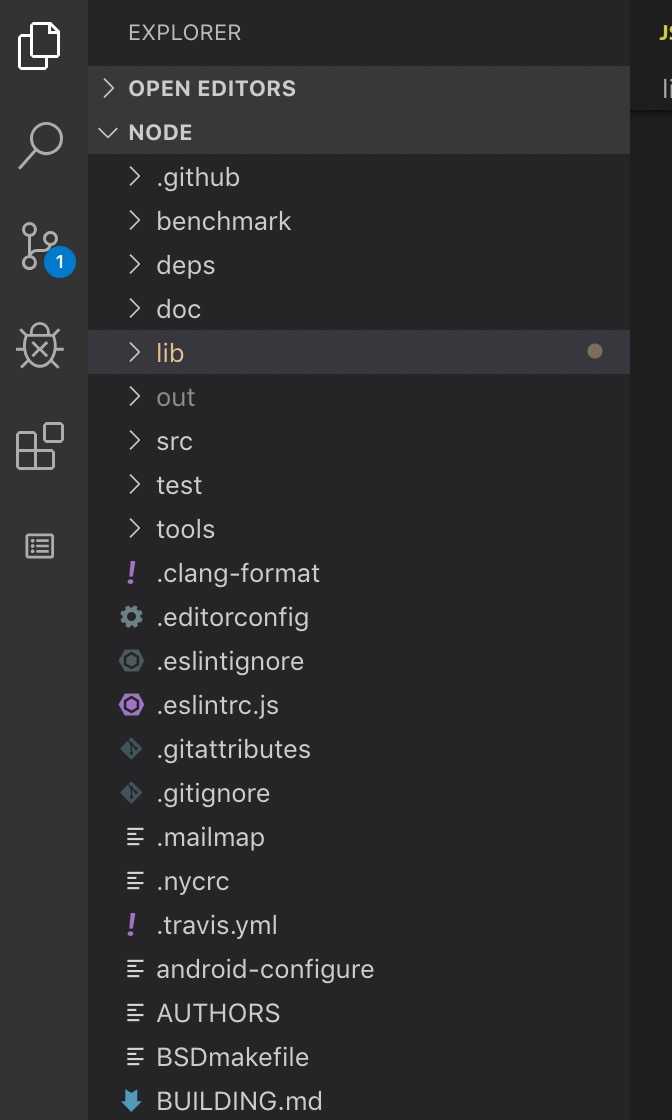Click the blue markdown arrow icon for BUILDING.md

point(131,1101)
